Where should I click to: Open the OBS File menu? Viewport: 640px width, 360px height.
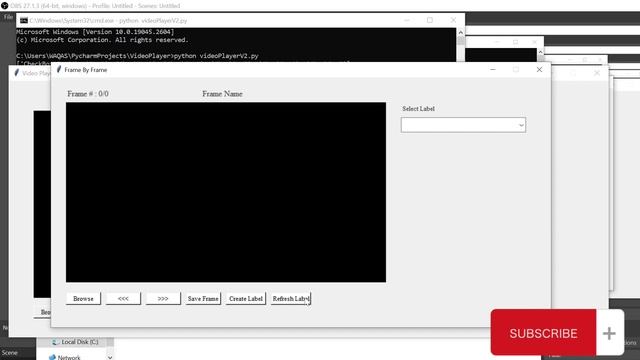(x=9, y=17)
